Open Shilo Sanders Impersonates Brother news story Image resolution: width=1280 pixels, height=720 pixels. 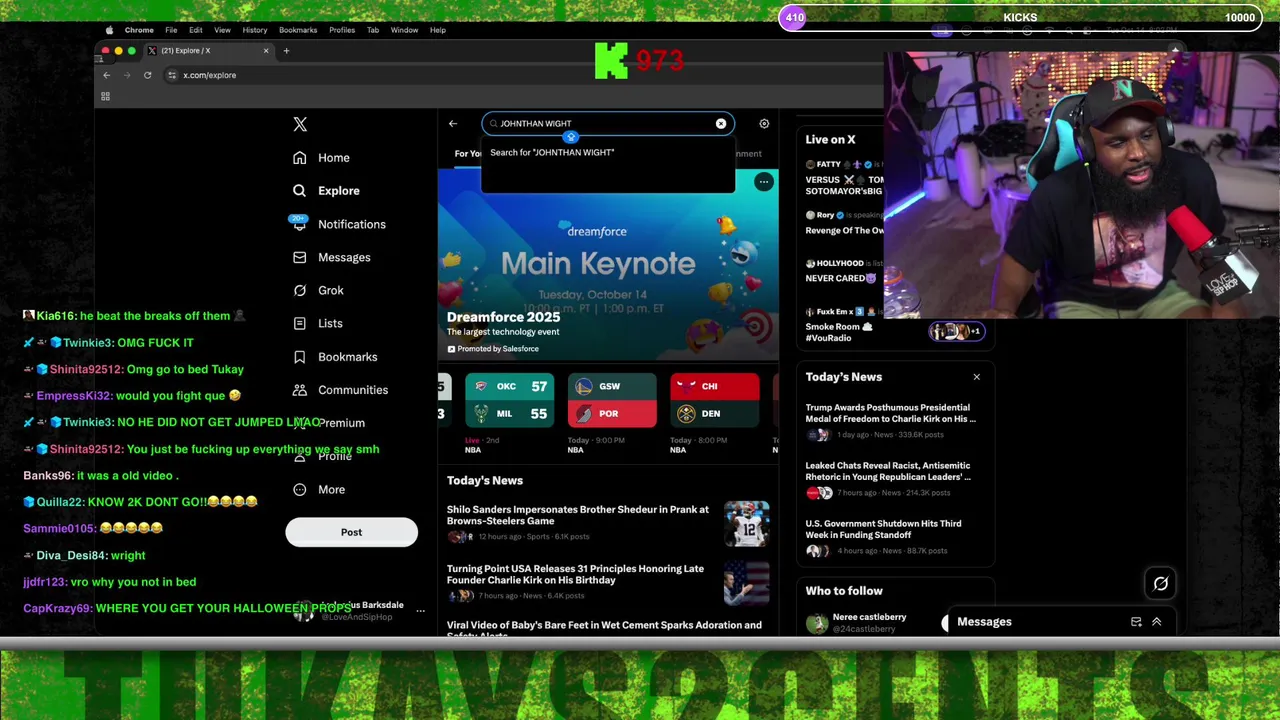[608, 523]
